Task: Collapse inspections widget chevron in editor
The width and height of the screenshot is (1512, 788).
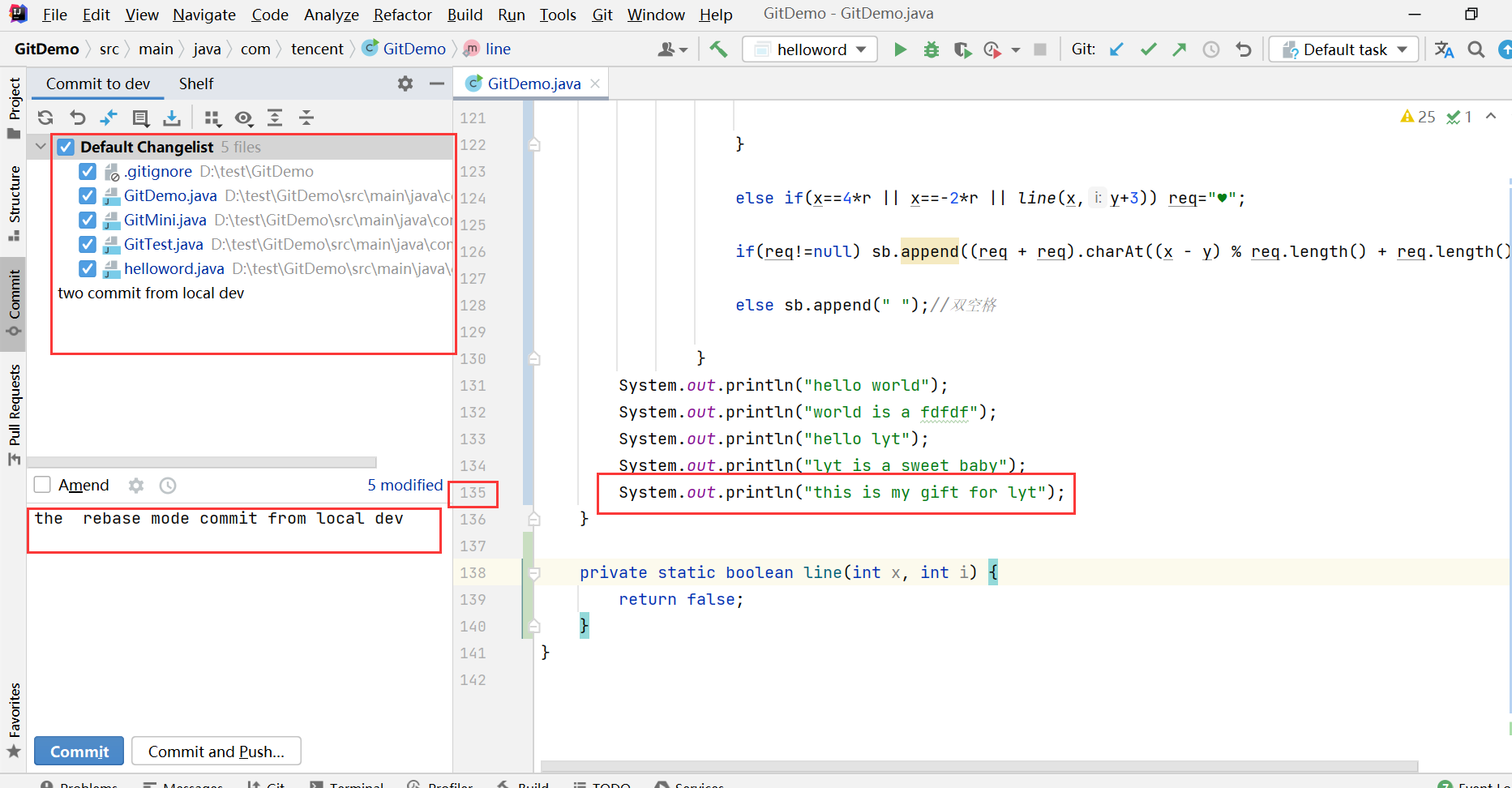Action: [1491, 117]
